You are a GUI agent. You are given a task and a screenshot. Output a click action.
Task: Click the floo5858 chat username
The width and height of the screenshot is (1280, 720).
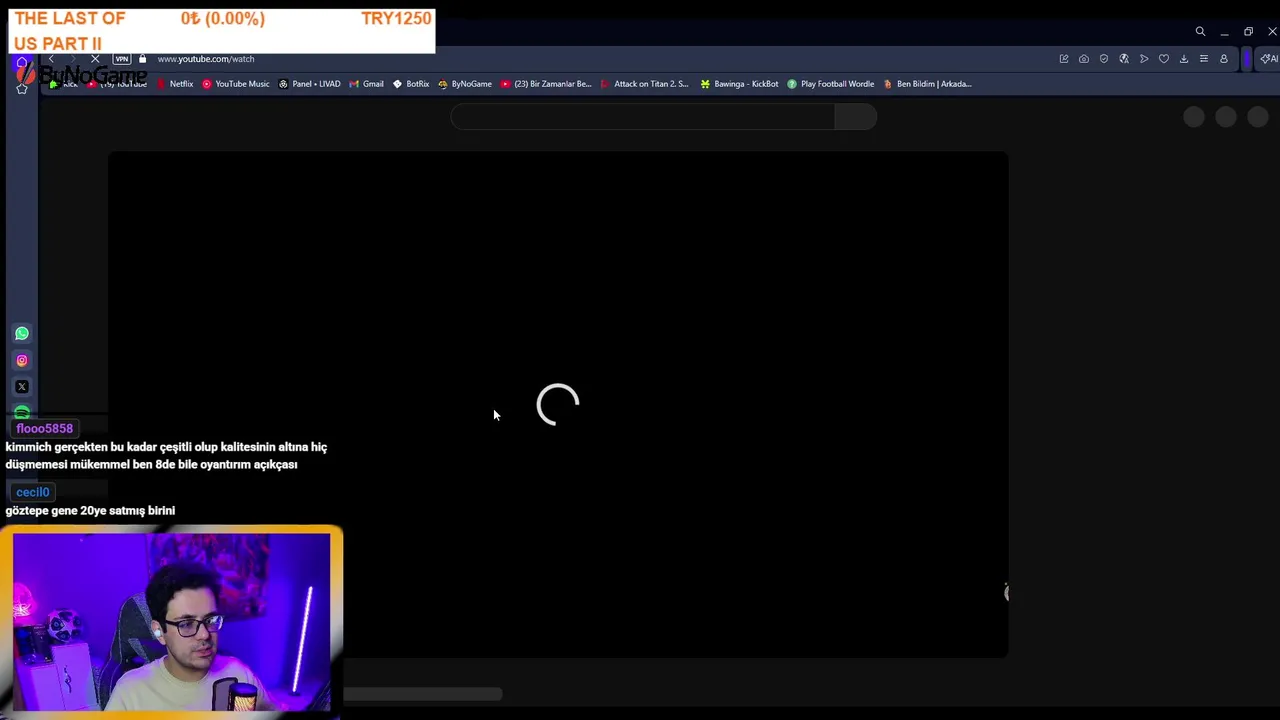coord(44,428)
